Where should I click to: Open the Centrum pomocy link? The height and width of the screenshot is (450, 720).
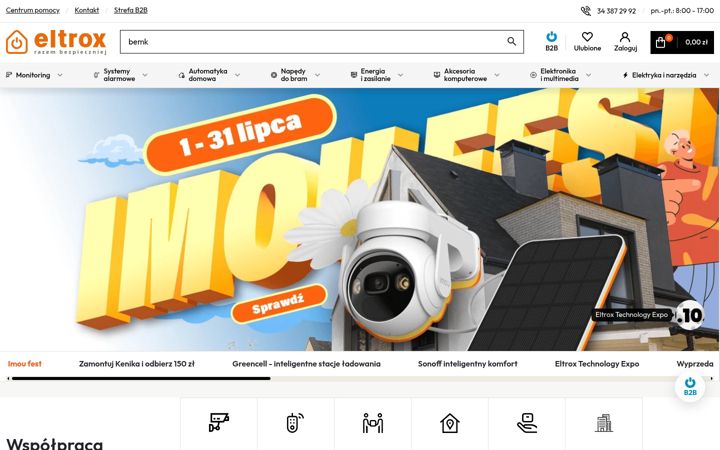(x=33, y=10)
